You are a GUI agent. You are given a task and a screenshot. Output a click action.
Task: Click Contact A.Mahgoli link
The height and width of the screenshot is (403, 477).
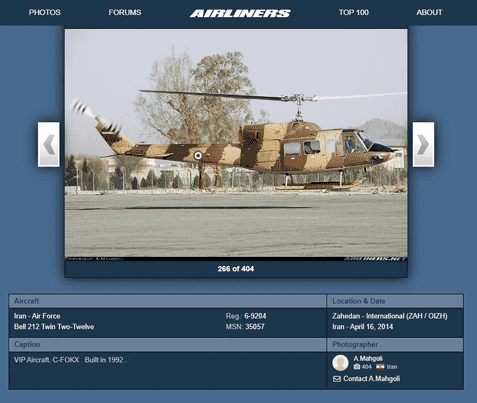372,379
